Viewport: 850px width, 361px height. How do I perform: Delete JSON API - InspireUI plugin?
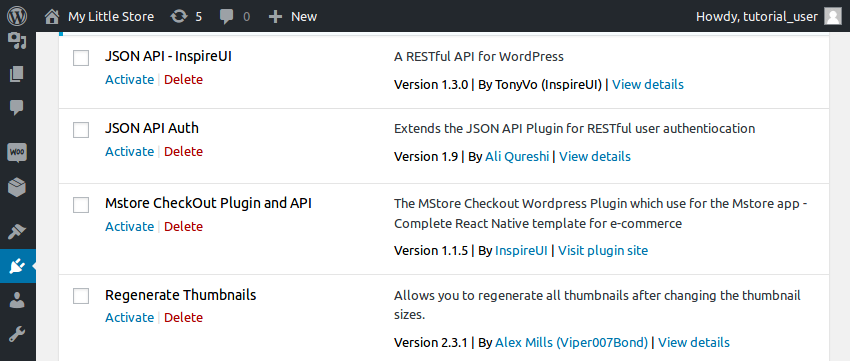(x=183, y=80)
